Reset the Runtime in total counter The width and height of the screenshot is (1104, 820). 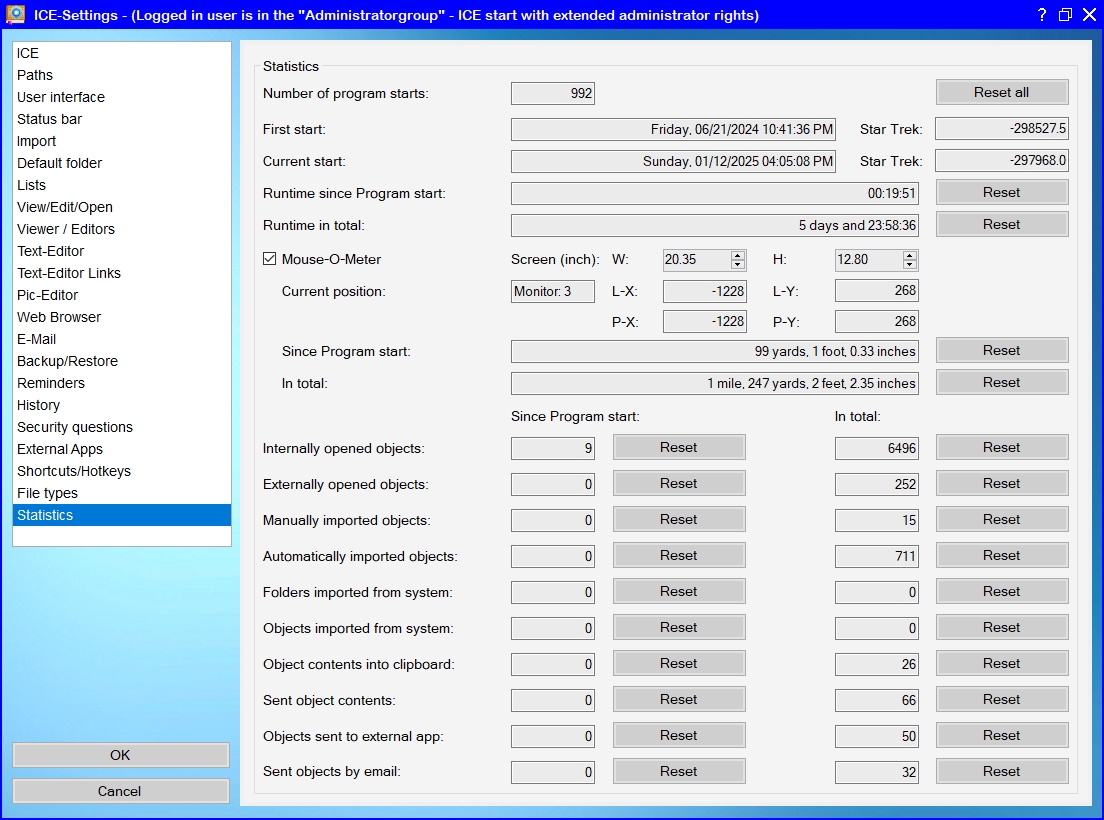pos(1001,224)
